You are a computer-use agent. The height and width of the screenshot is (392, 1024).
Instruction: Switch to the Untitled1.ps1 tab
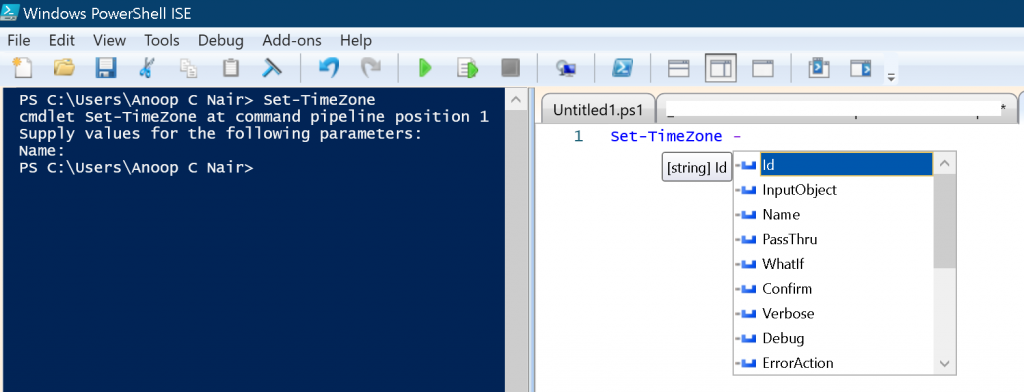598,110
